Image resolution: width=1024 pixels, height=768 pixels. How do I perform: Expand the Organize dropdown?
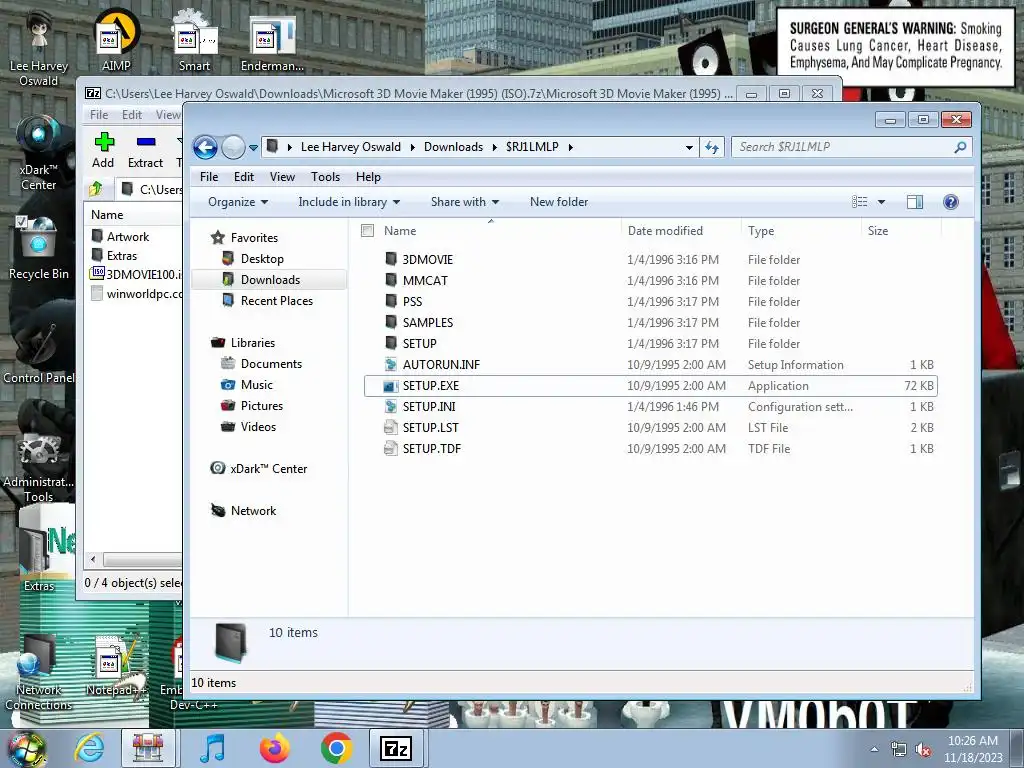click(238, 202)
